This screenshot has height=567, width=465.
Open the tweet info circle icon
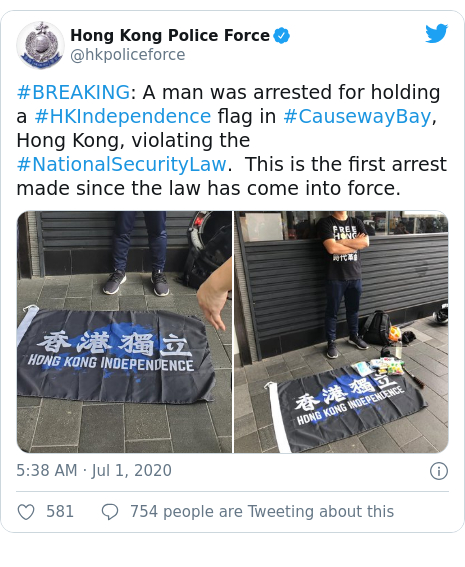pyautogui.click(x=439, y=471)
